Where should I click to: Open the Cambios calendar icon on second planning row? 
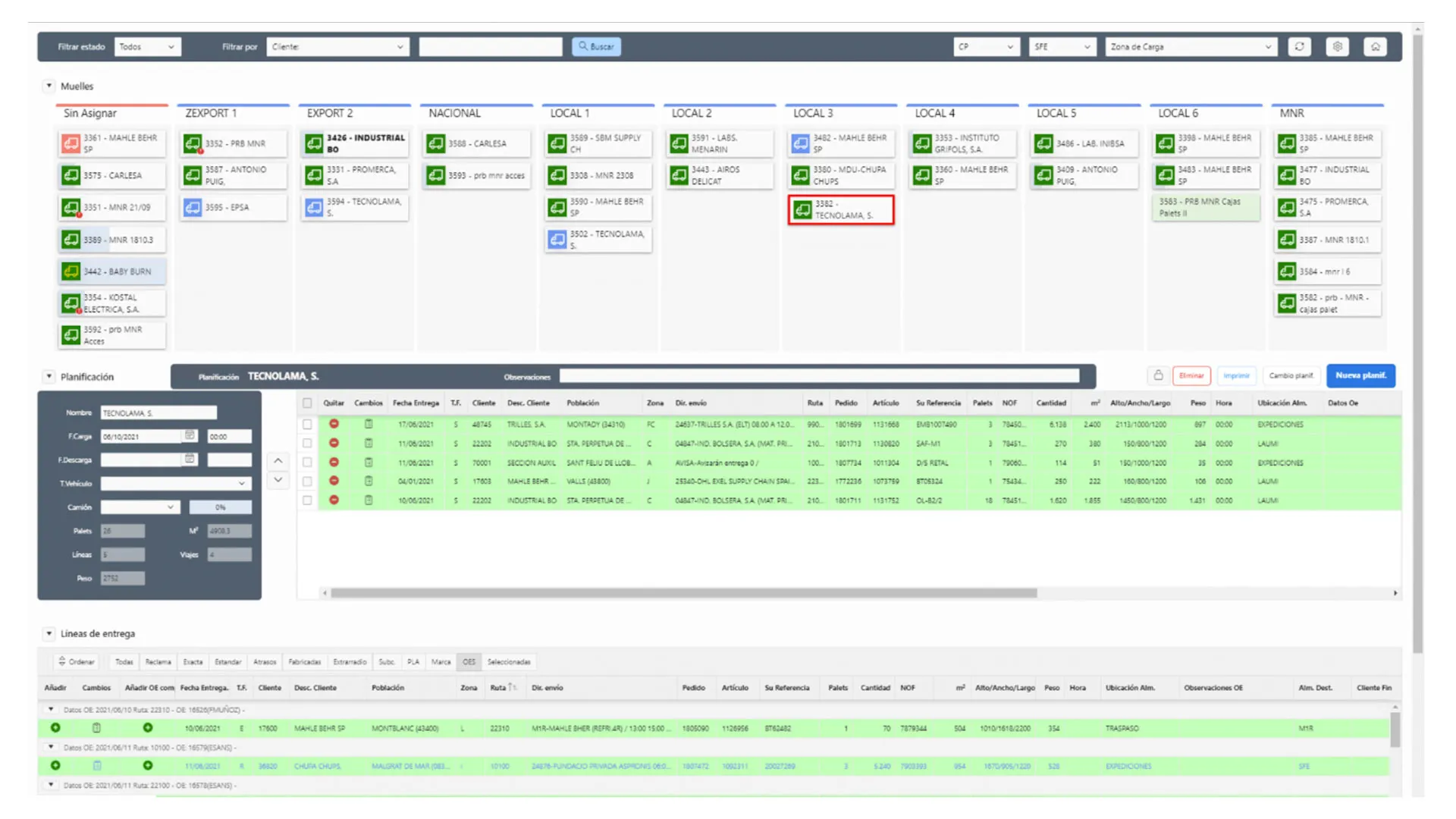tap(369, 444)
